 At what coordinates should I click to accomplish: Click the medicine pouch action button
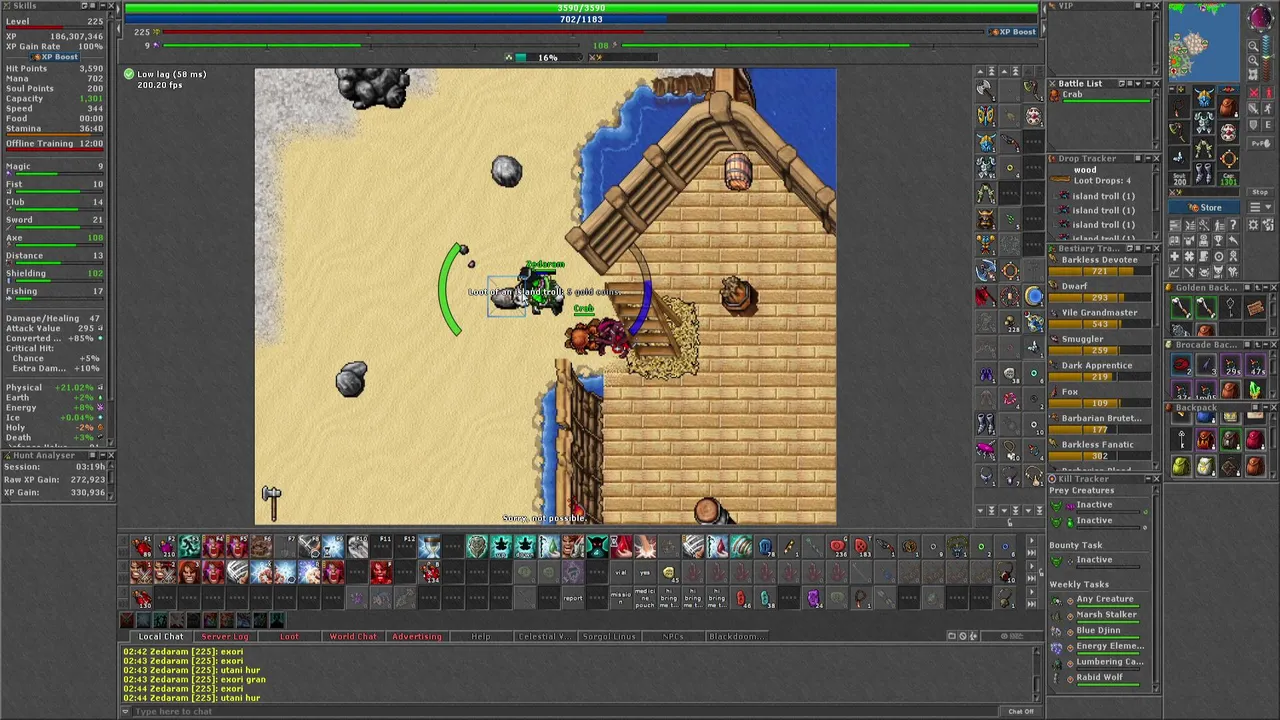[x=645, y=598]
